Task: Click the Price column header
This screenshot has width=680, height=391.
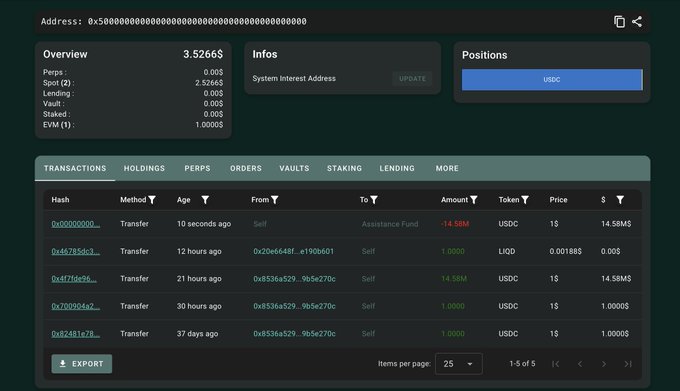Action: pyautogui.click(x=558, y=200)
